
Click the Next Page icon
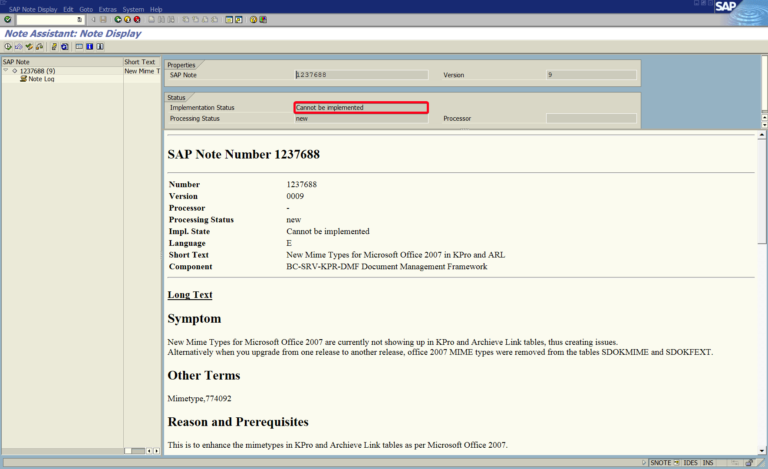click(205, 20)
